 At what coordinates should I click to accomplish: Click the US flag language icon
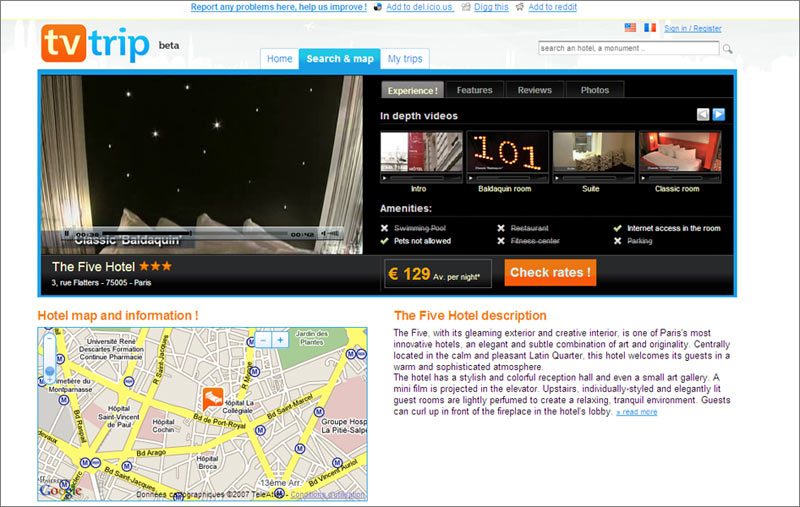630,28
